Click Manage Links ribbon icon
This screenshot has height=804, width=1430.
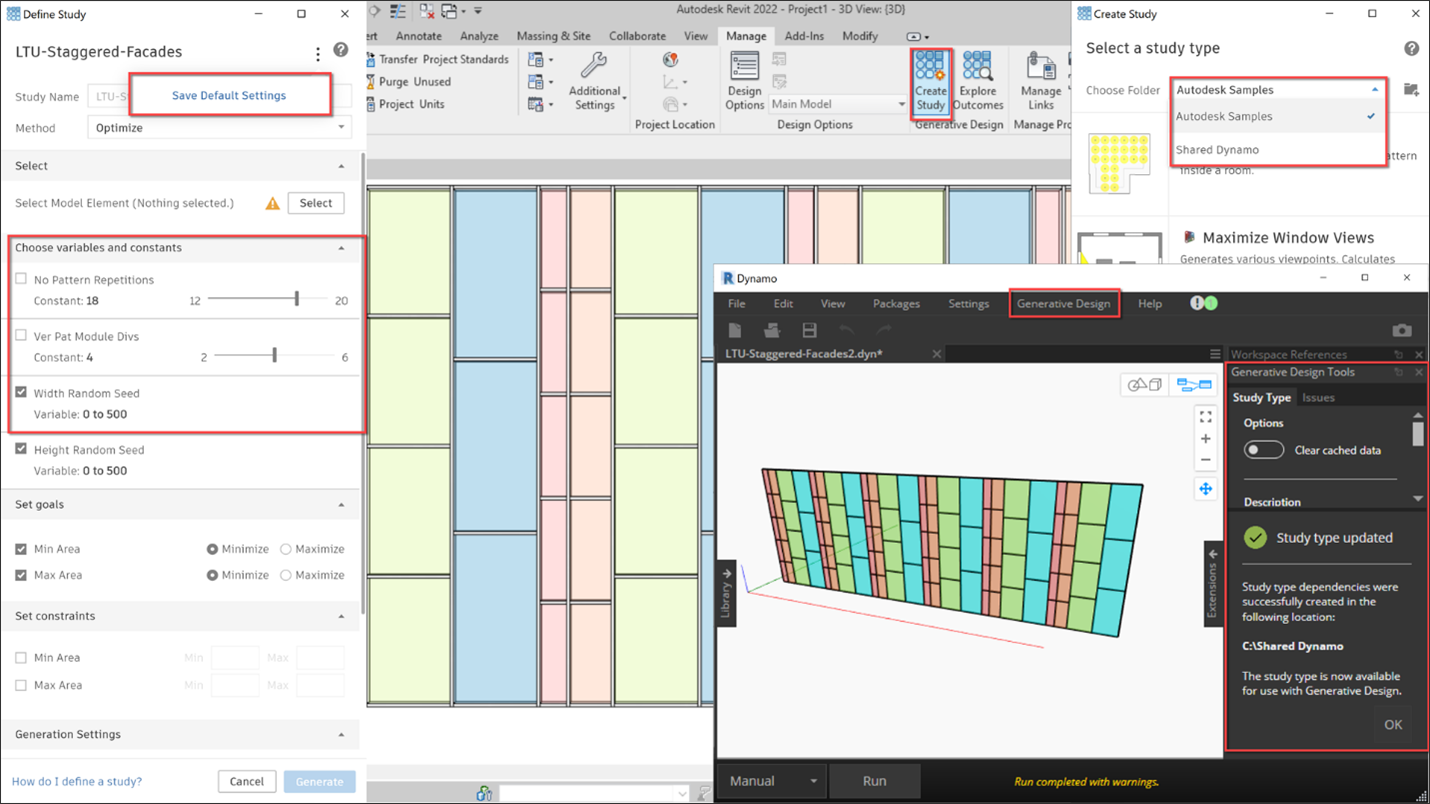pos(1041,82)
